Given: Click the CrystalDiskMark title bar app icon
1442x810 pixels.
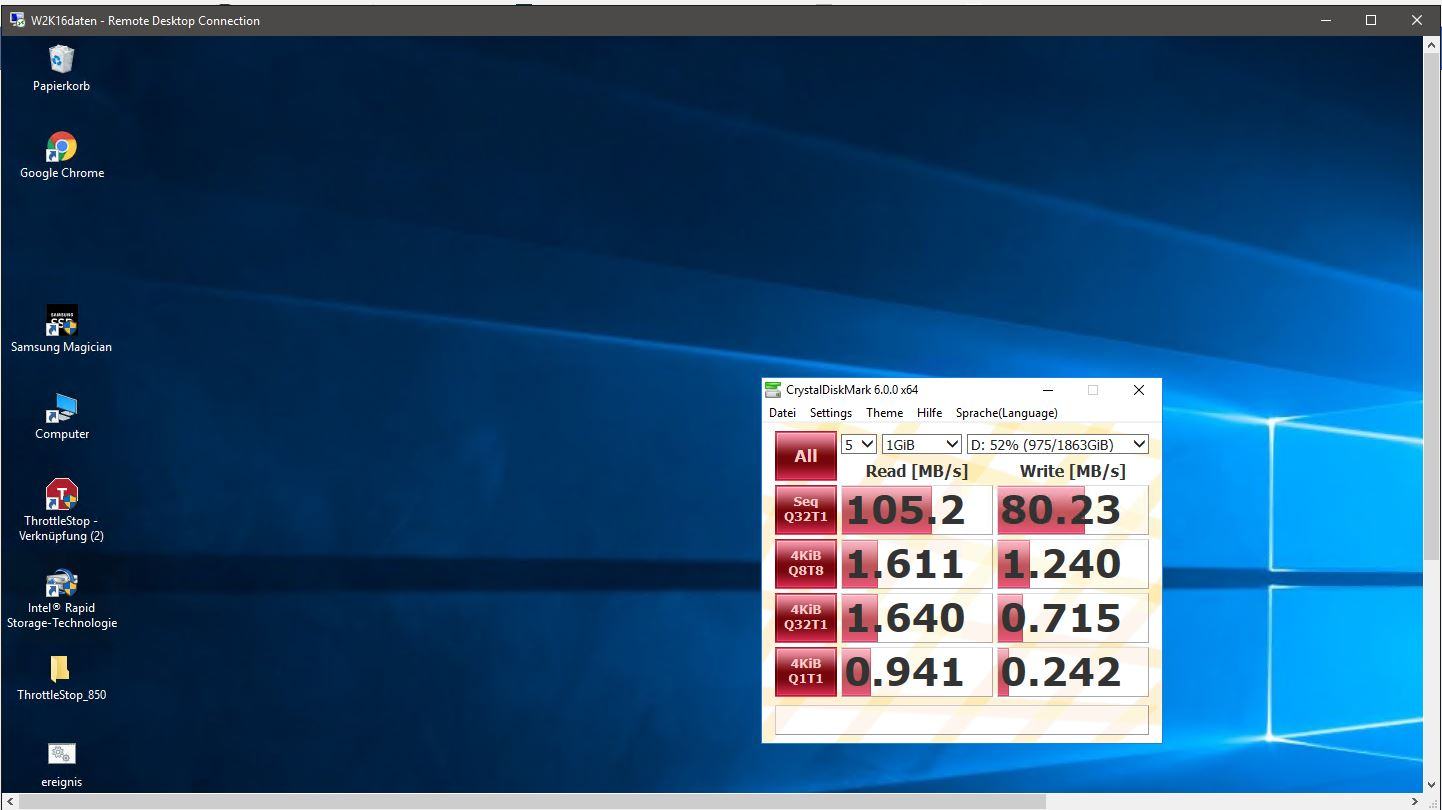Looking at the screenshot, I should (x=772, y=390).
